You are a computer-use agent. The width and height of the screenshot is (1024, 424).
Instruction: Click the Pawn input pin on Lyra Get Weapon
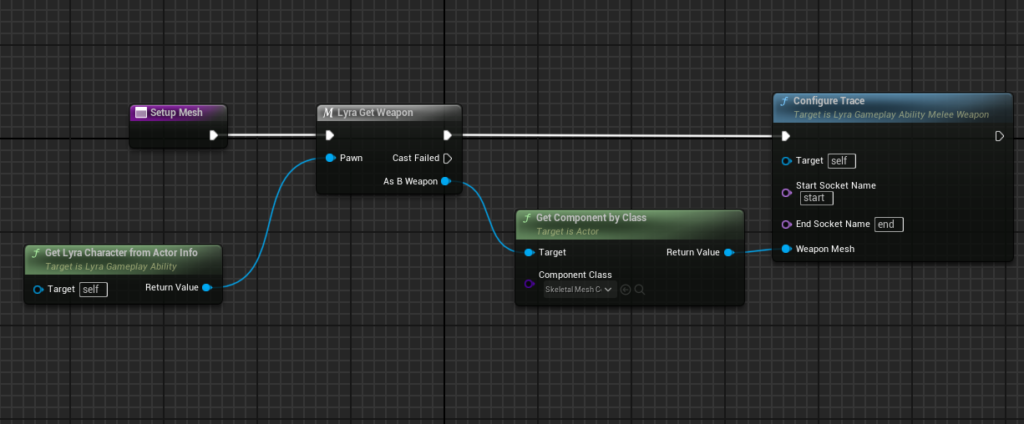pyautogui.click(x=329, y=158)
